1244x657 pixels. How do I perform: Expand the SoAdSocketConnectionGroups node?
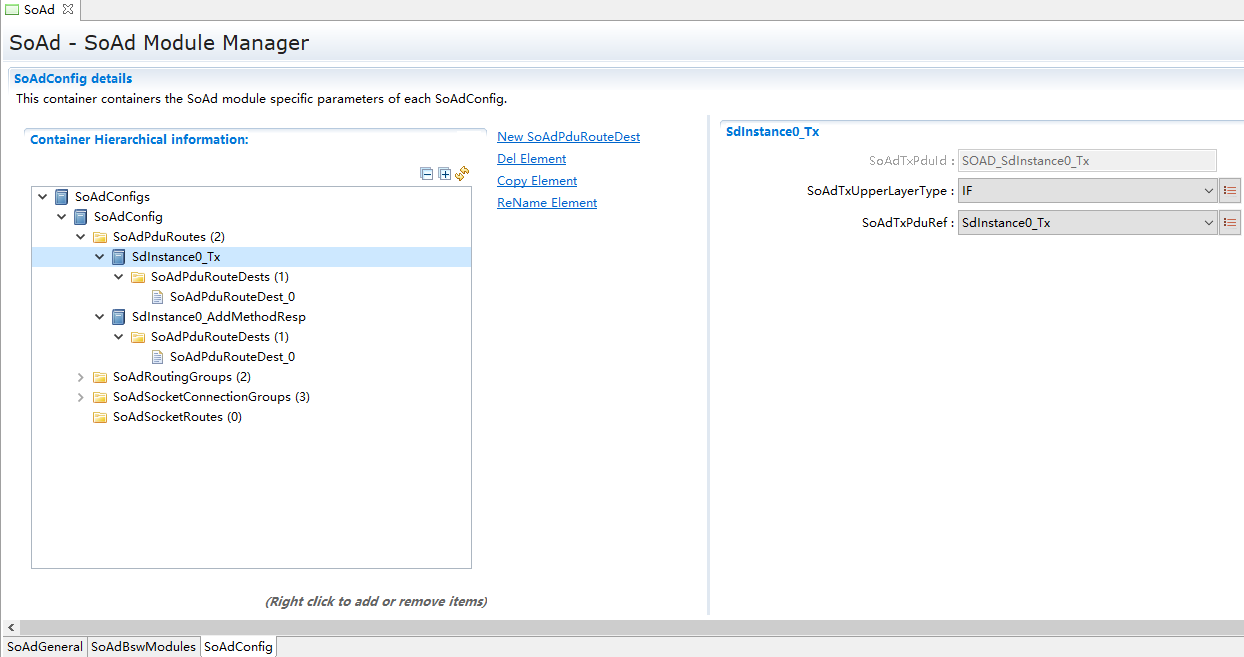(81, 397)
